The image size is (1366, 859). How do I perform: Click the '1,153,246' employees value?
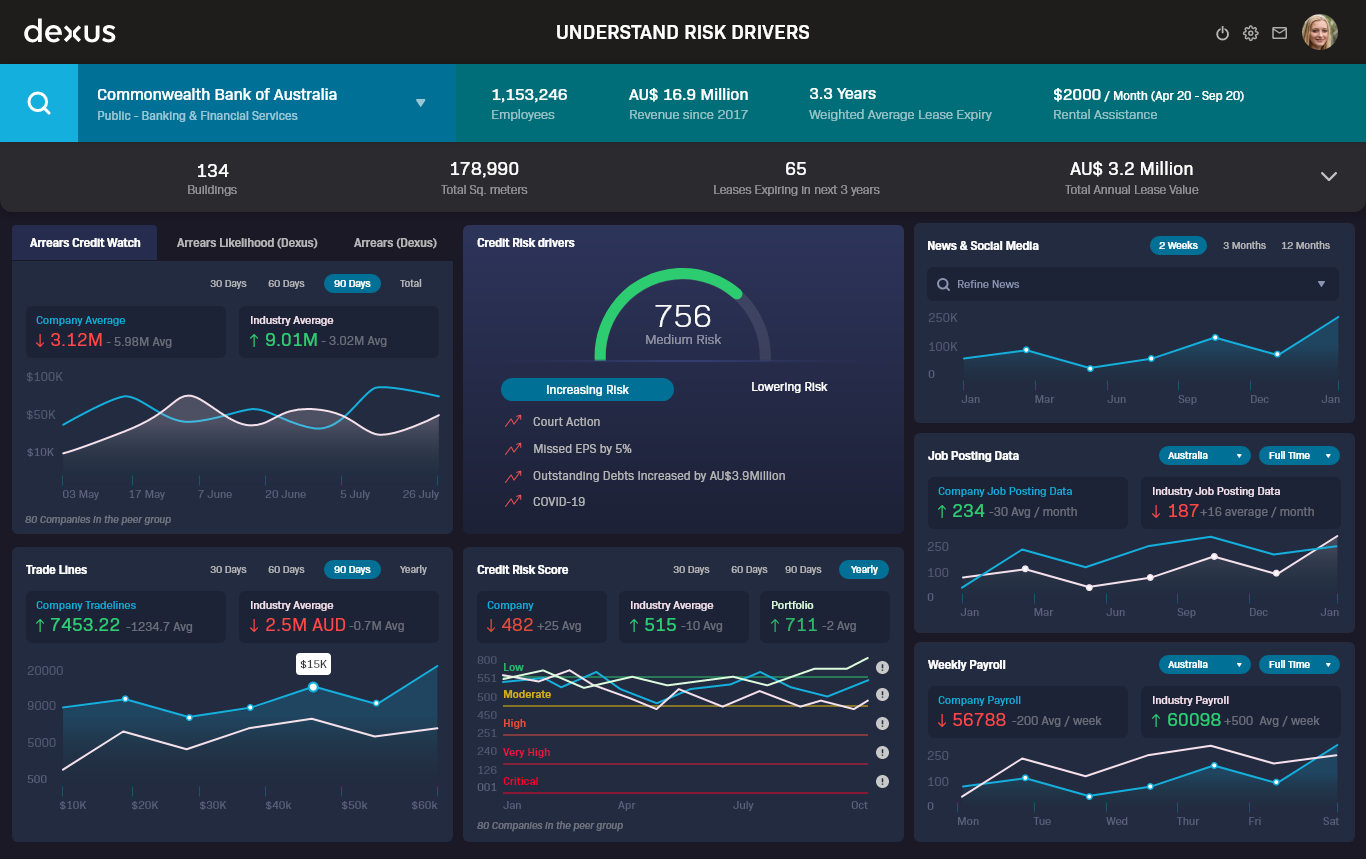pos(529,94)
